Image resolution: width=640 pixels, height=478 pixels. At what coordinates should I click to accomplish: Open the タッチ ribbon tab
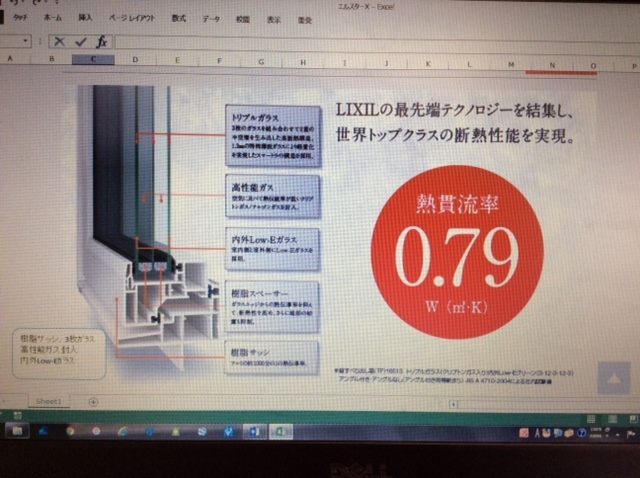20,17
